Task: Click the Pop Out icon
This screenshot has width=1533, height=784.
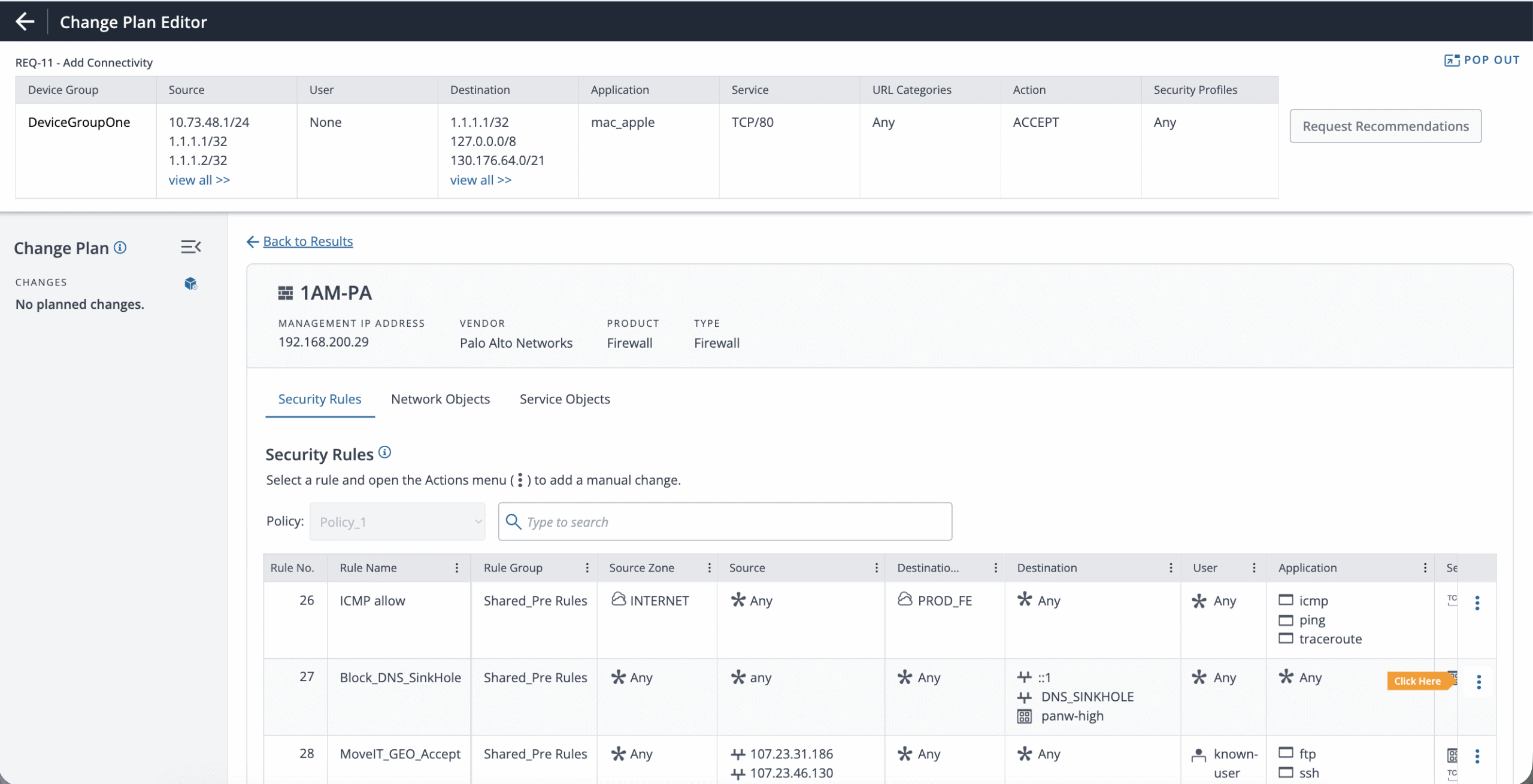Action: (1452, 60)
